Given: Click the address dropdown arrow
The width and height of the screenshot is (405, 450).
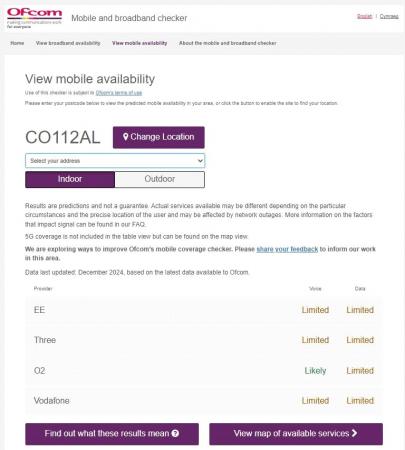Looking at the screenshot, I should click(200, 161).
